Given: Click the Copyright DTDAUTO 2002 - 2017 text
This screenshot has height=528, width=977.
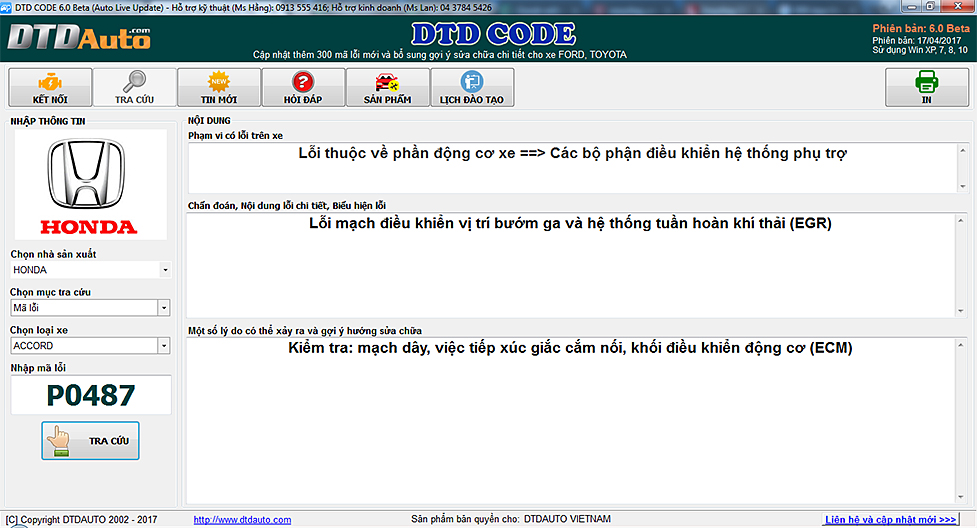Looking at the screenshot, I should coord(82,519).
